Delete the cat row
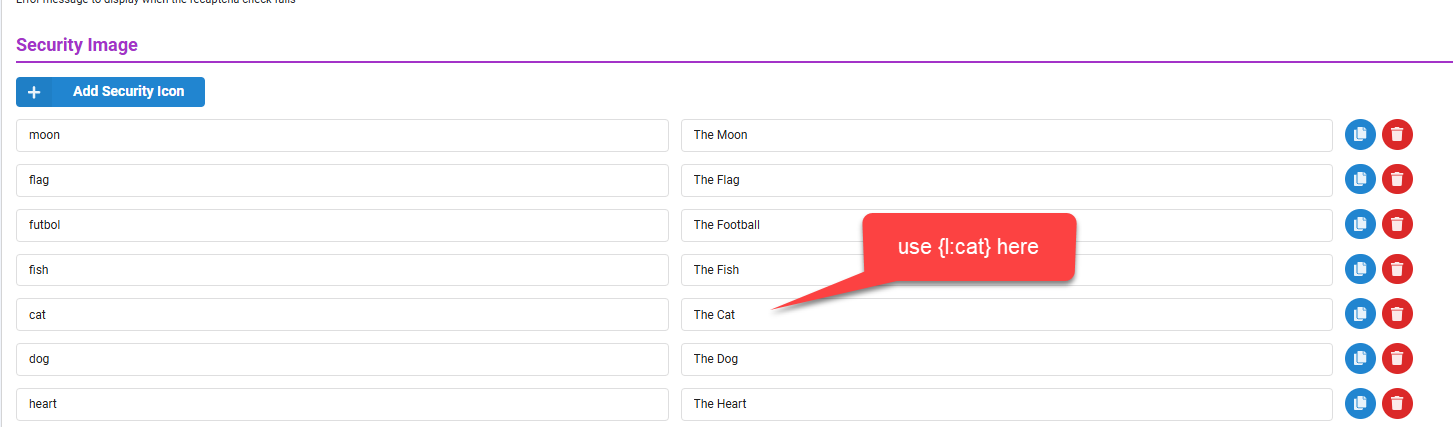Viewport: 1453px width, 427px height. (x=1398, y=314)
